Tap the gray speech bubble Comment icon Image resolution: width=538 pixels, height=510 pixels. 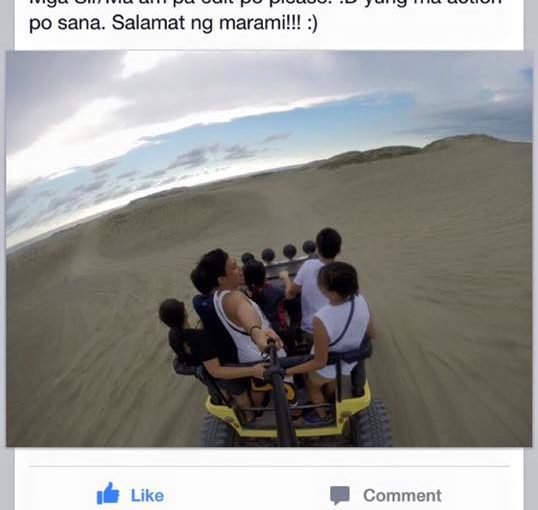[x=340, y=495]
